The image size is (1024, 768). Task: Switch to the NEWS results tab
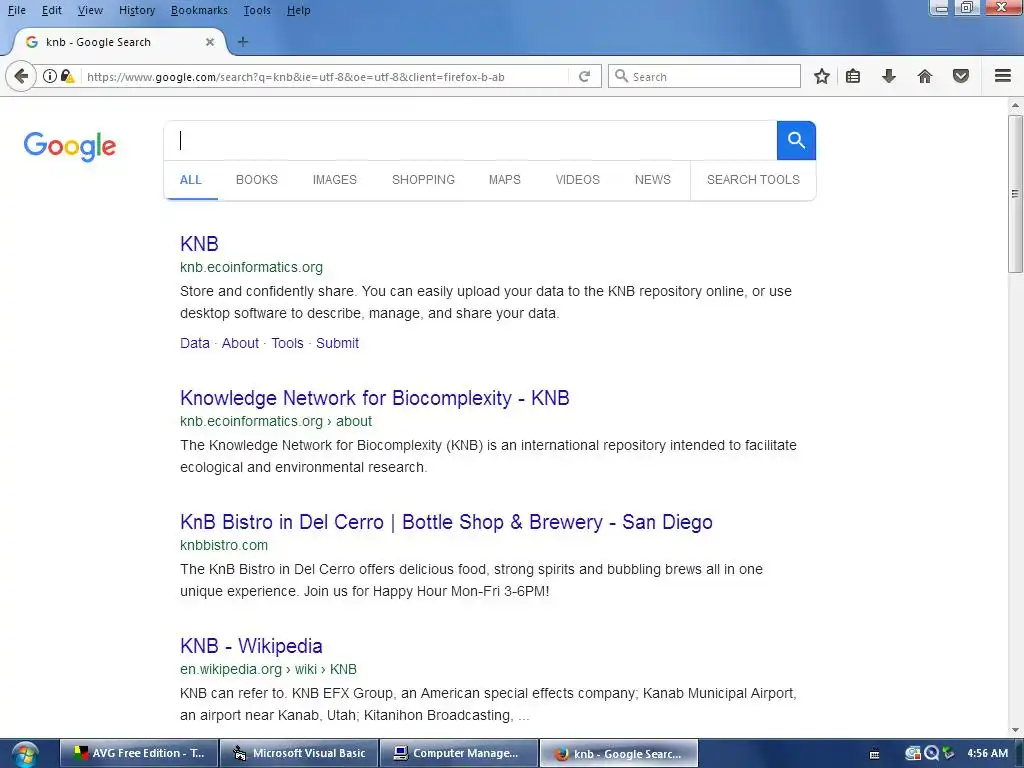pyautogui.click(x=652, y=180)
